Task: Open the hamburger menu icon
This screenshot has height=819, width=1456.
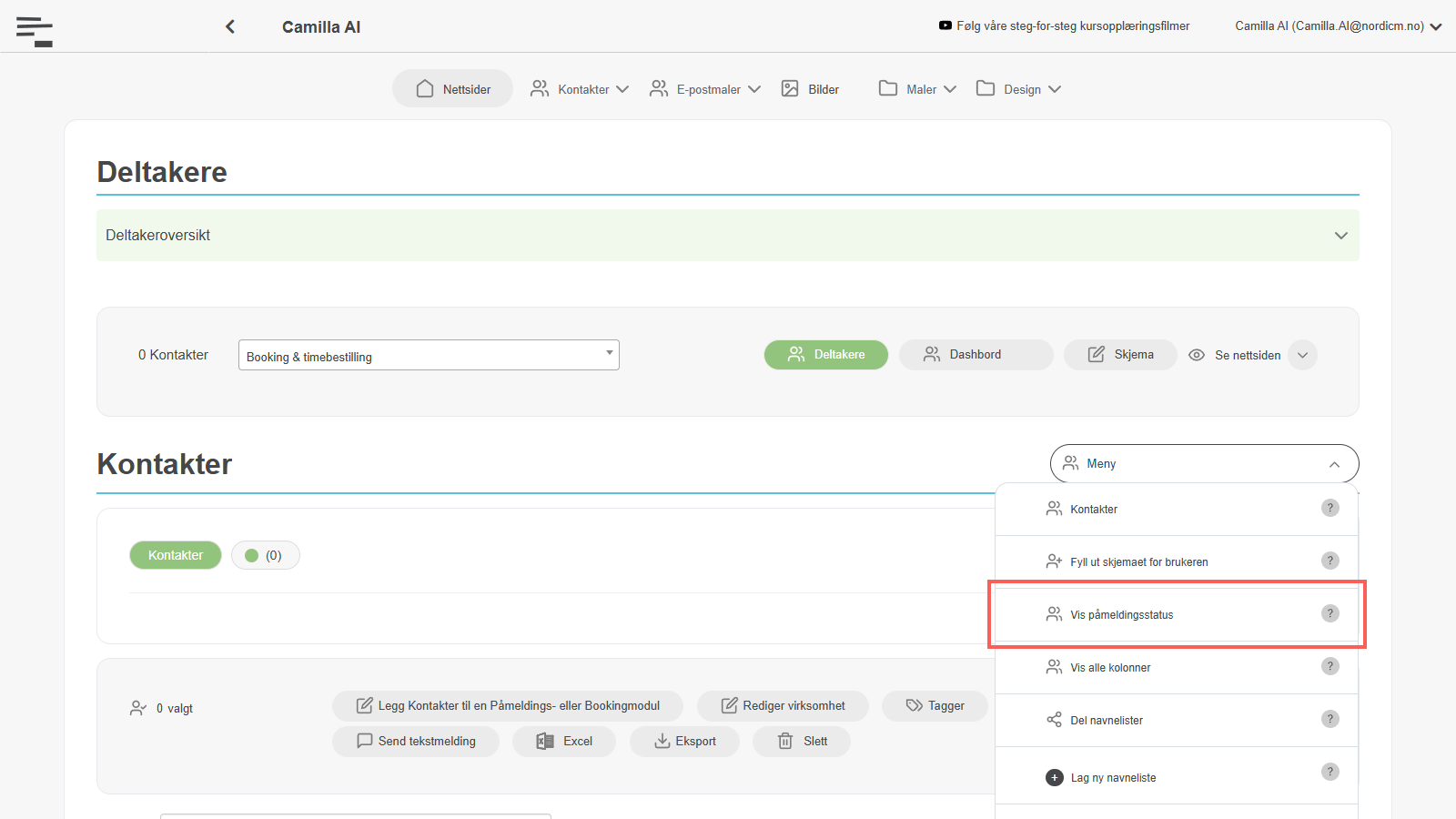Action: coord(35,32)
